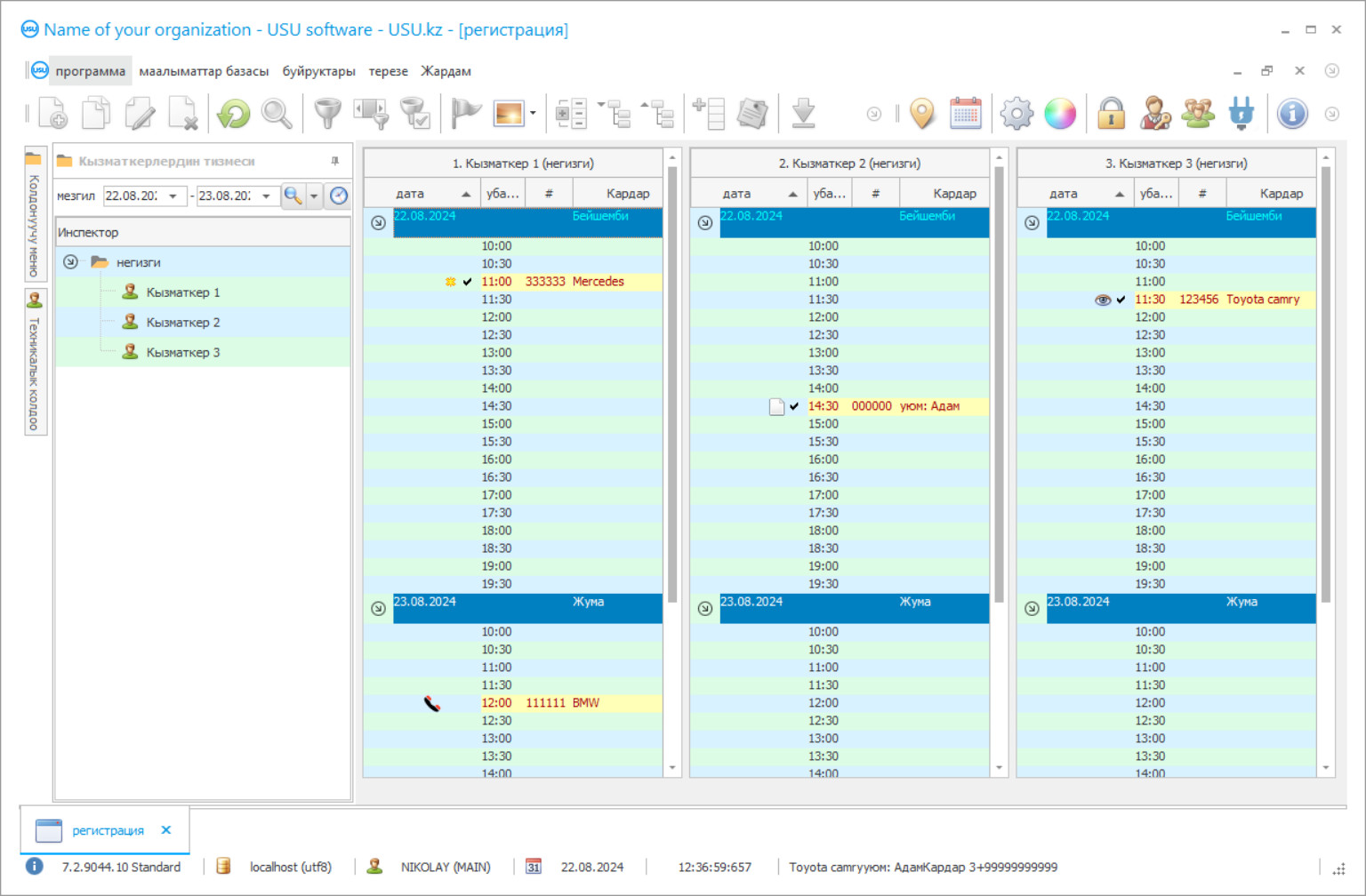This screenshot has height=896, width=1366.
Task: Toggle checkmark on 11:00 Mercedes entry
Action: coord(468,282)
